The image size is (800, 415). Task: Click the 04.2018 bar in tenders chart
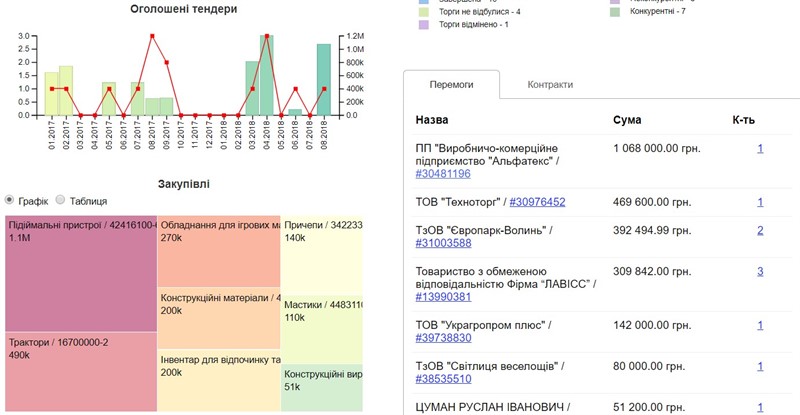pos(266,75)
